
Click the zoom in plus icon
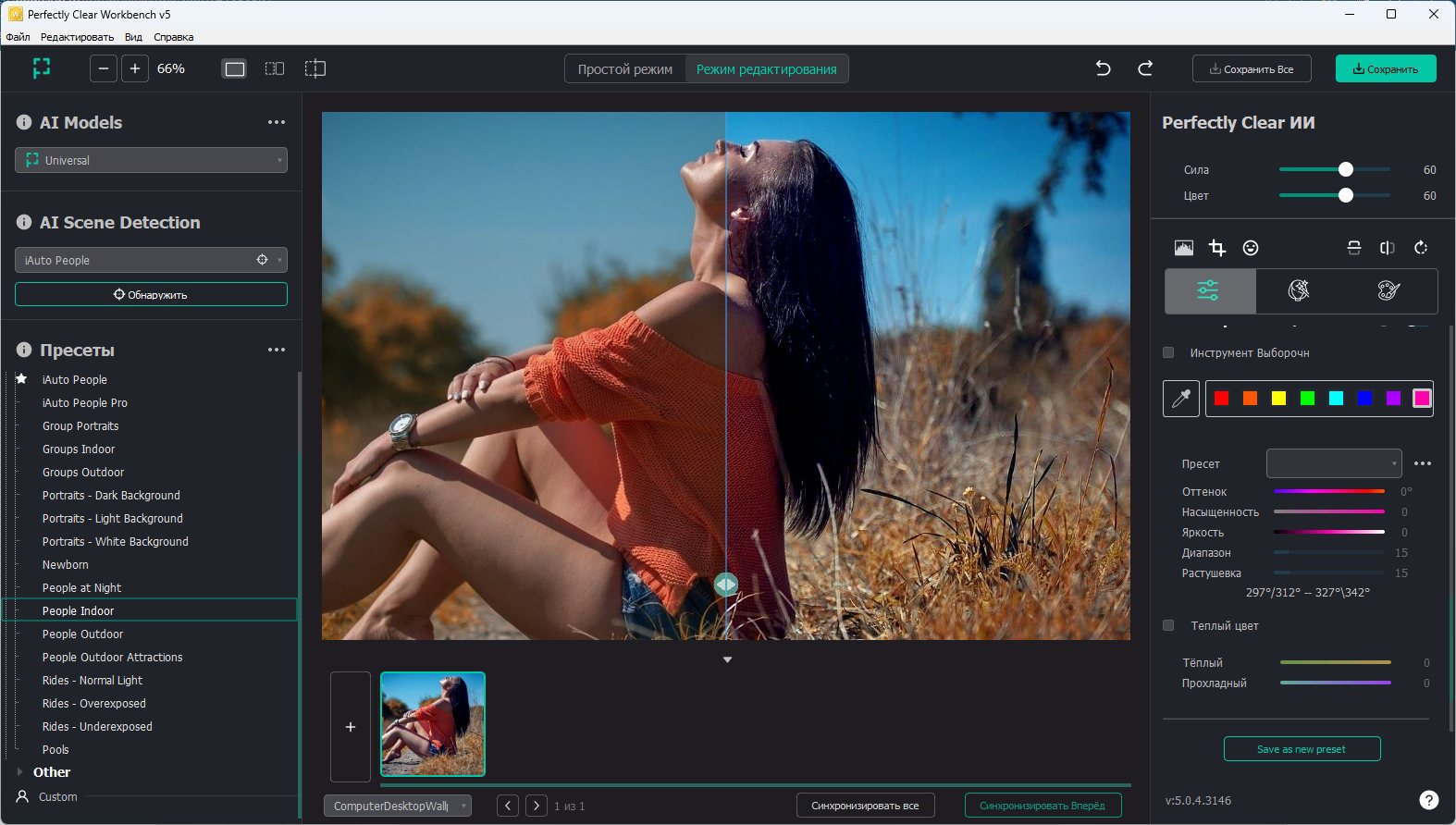click(x=135, y=68)
